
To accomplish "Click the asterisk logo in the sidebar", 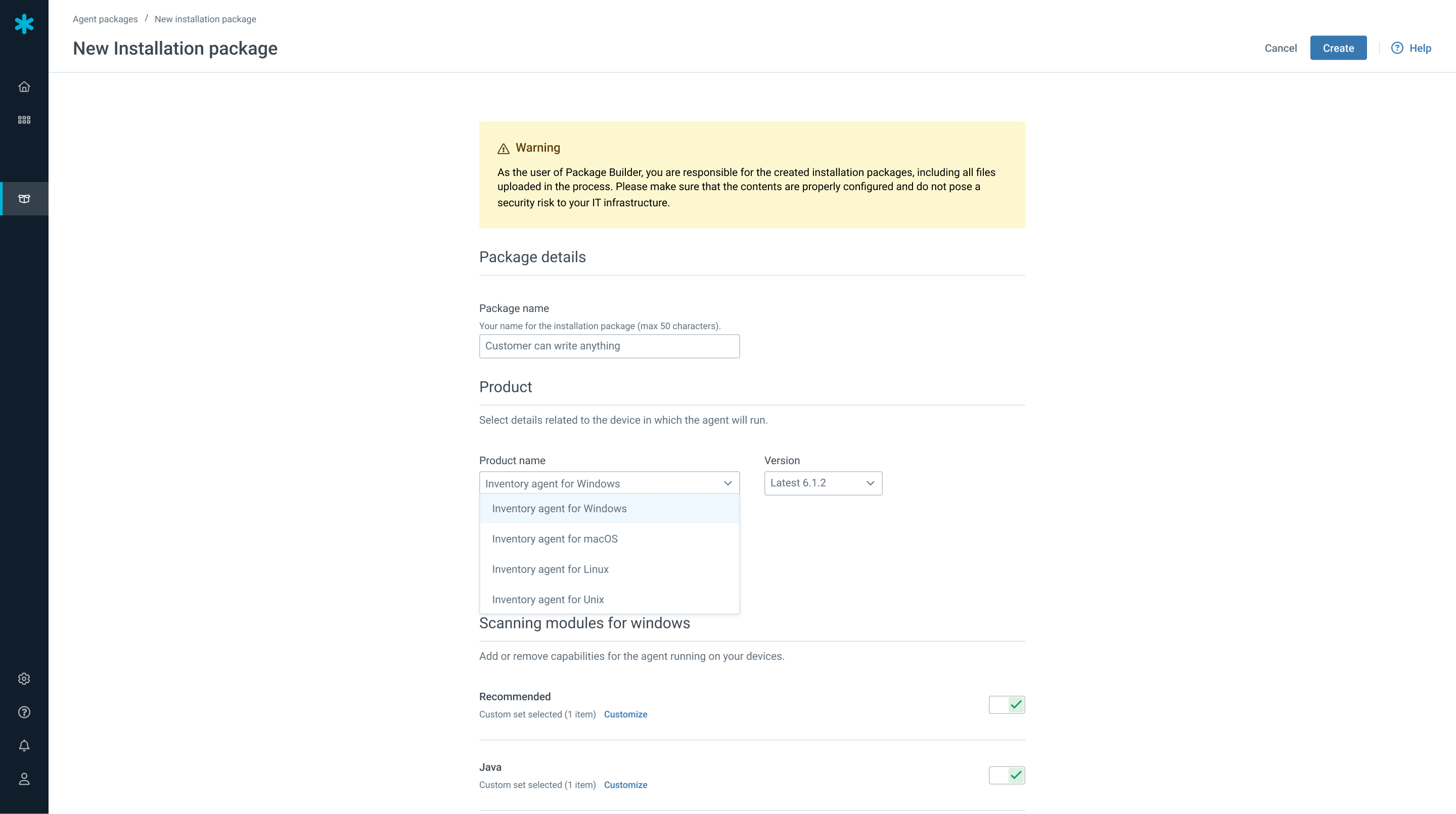I will coord(24,24).
